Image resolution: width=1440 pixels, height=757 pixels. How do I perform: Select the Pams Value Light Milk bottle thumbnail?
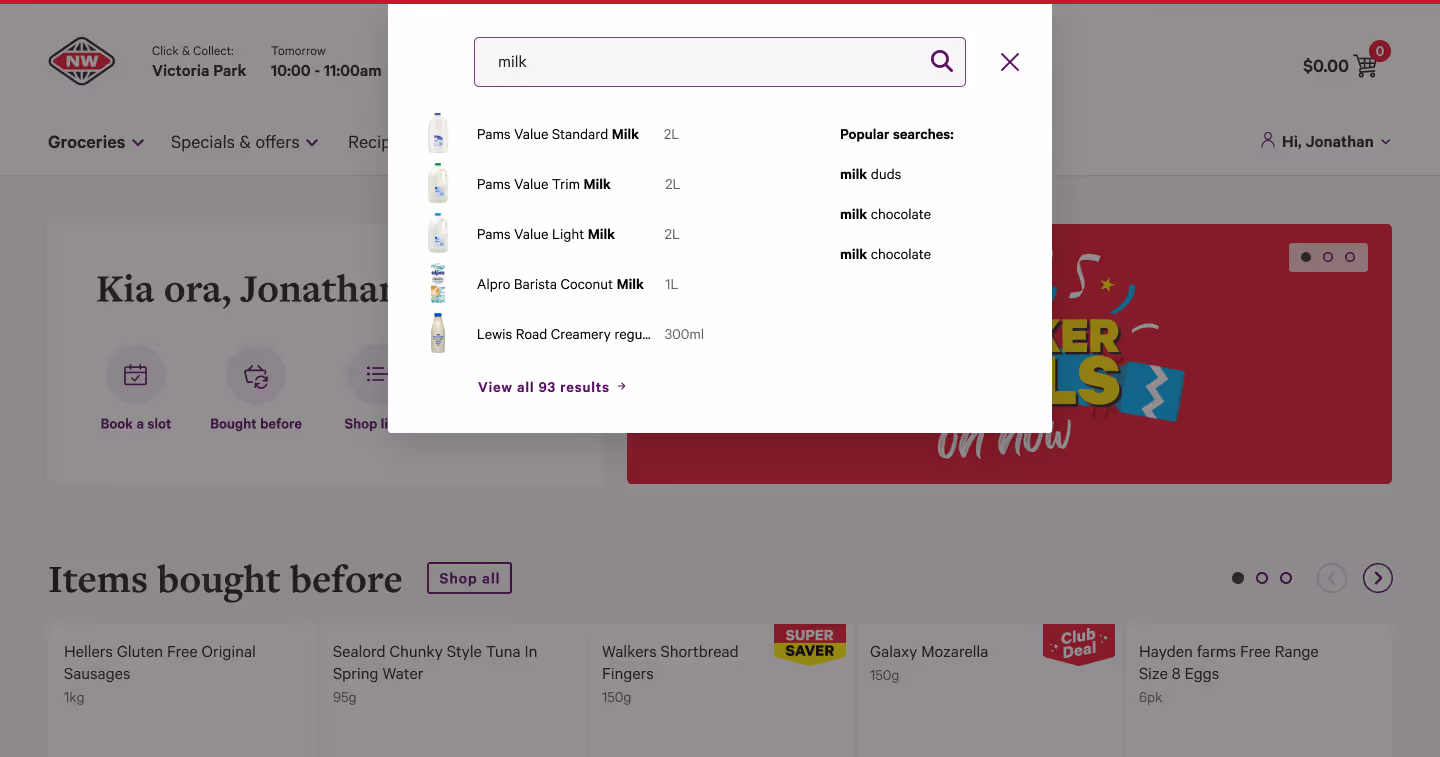pyautogui.click(x=438, y=233)
